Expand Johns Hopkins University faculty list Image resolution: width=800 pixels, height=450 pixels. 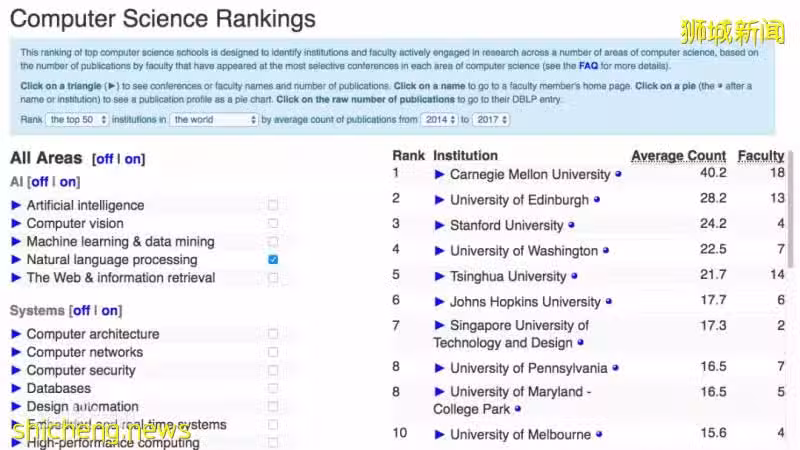[x=439, y=302]
